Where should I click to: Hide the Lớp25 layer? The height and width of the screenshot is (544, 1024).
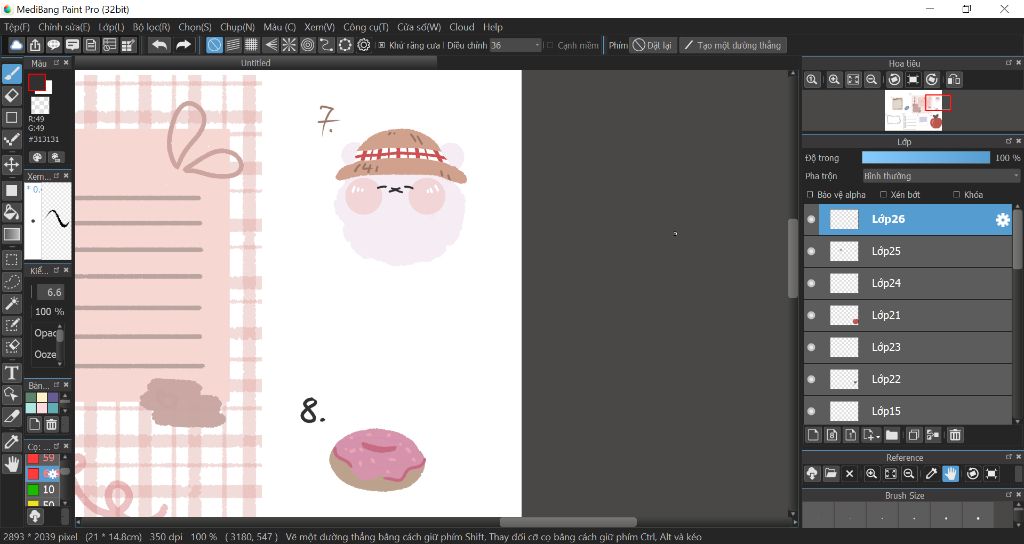point(812,251)
